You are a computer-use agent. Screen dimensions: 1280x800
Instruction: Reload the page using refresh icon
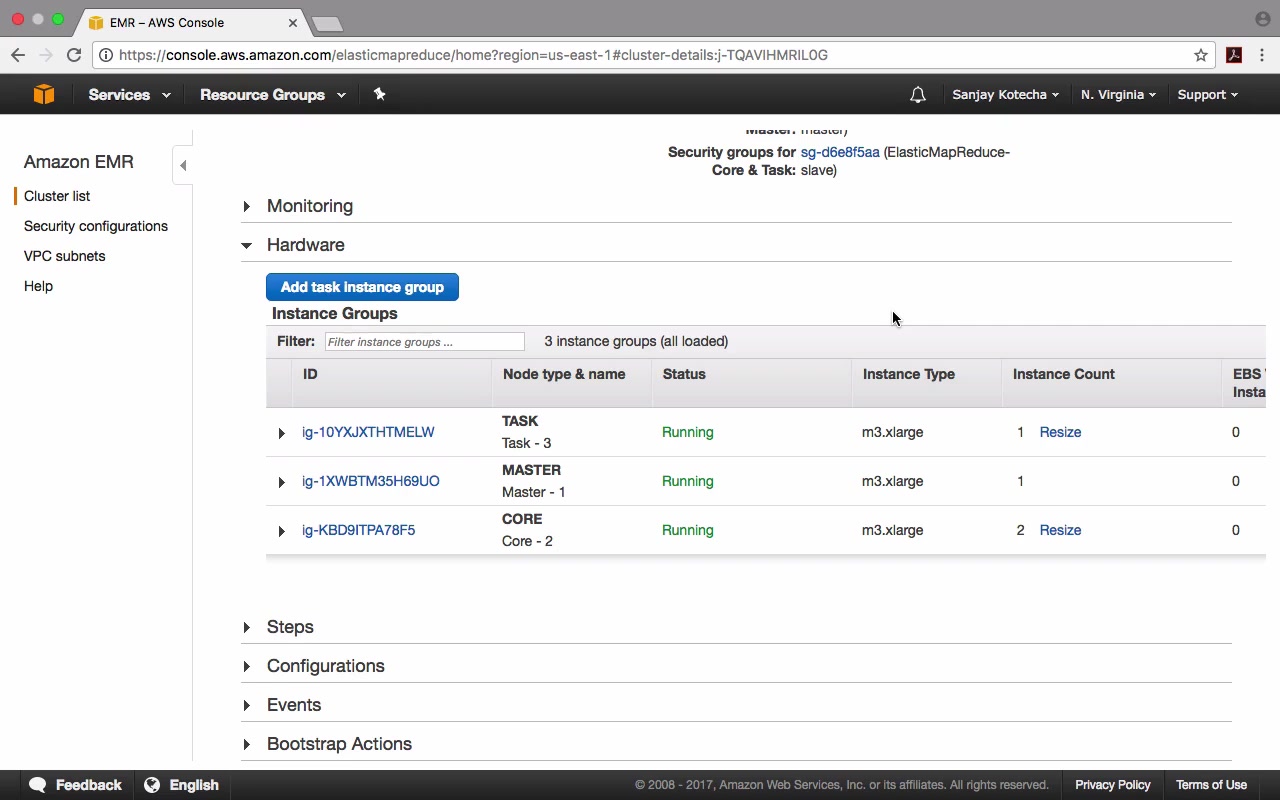tap(74, 55)
